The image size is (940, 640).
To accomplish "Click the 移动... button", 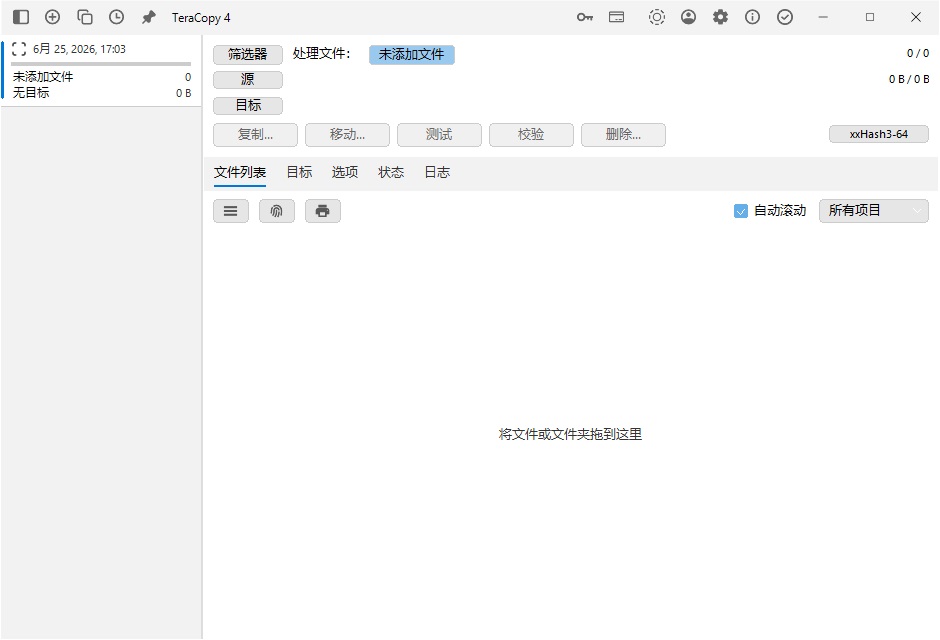I will (x=347, y=135).
